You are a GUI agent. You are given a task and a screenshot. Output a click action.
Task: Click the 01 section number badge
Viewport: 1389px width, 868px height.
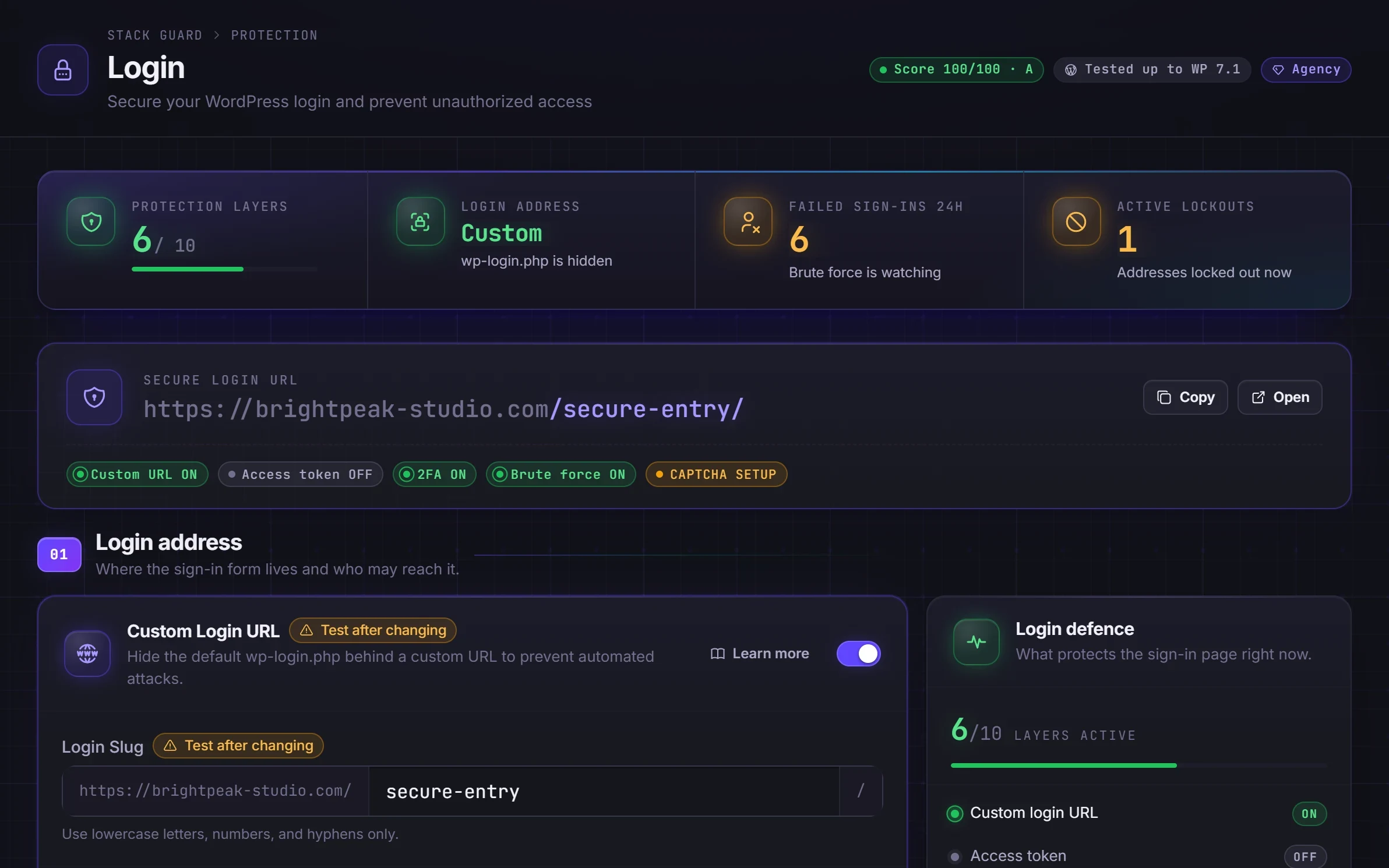click(x=59, y=555)
